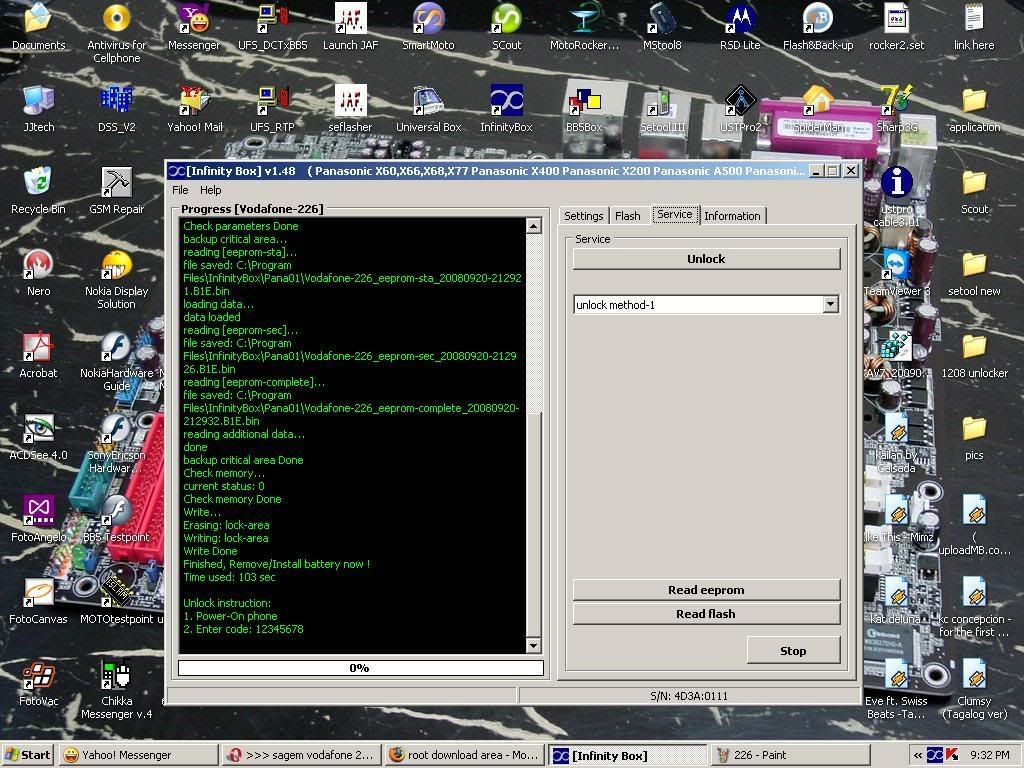Expand the unlock method-1 dropdown
This screenshot has width=1024, height=768.
click(x=830, y=305)
